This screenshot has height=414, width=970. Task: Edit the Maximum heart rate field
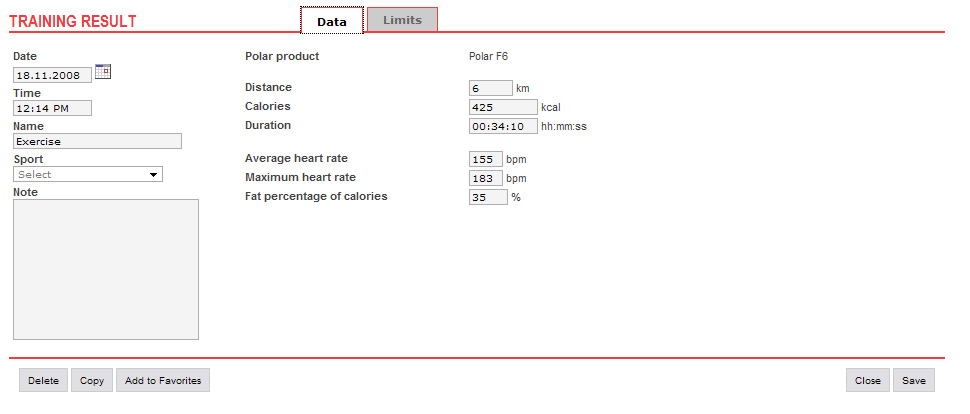pyautogui.click(x=486, y=178)
